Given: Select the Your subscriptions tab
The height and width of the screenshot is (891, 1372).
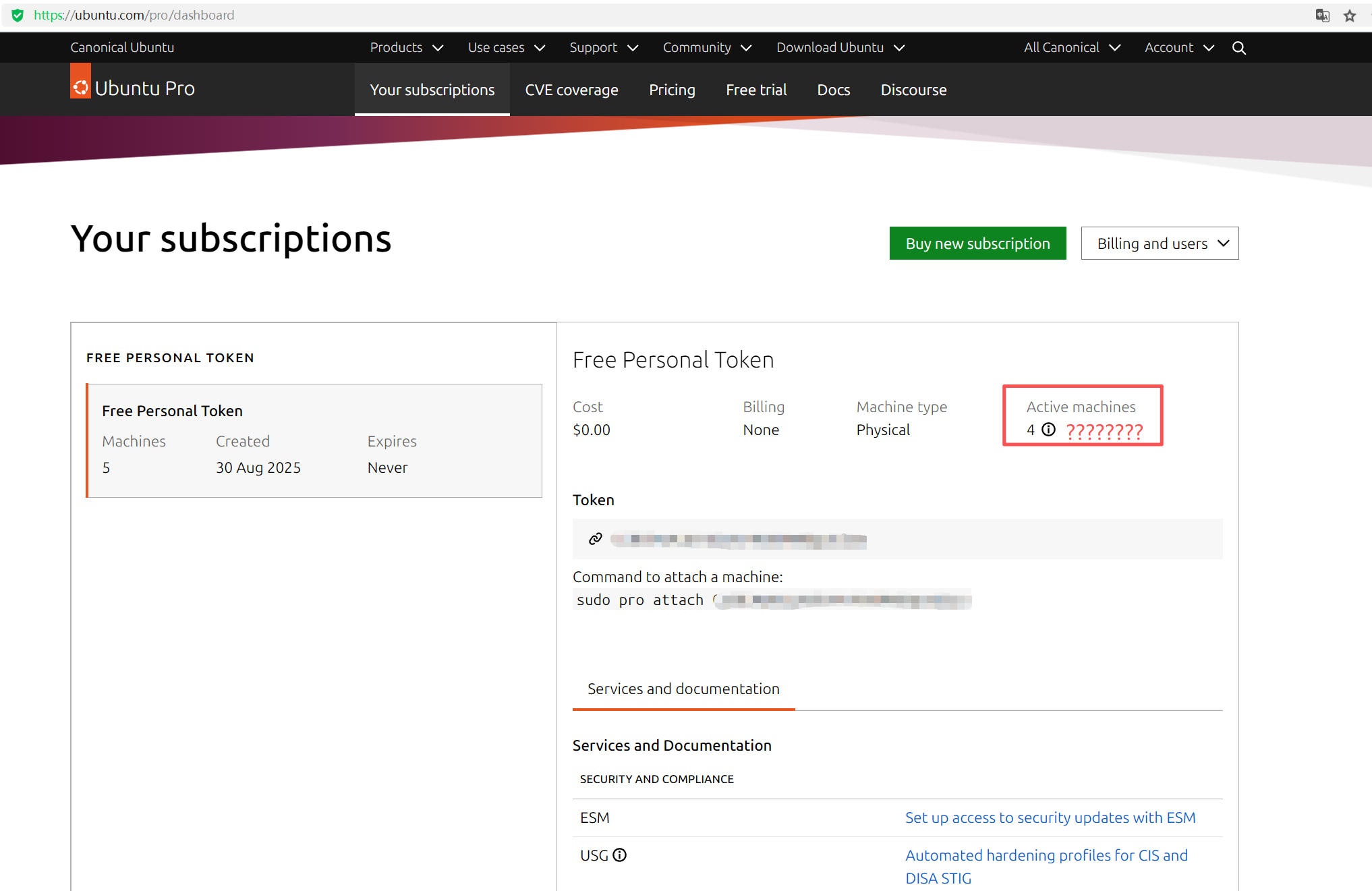Looking at the screenshot, I should tap(432, 90).
